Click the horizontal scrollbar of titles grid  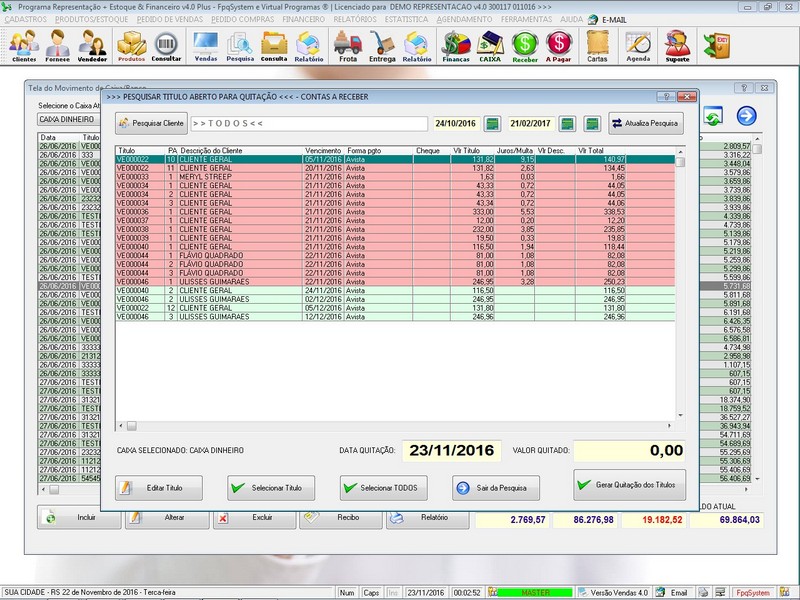pyautogui.click(x=396, y=426)
